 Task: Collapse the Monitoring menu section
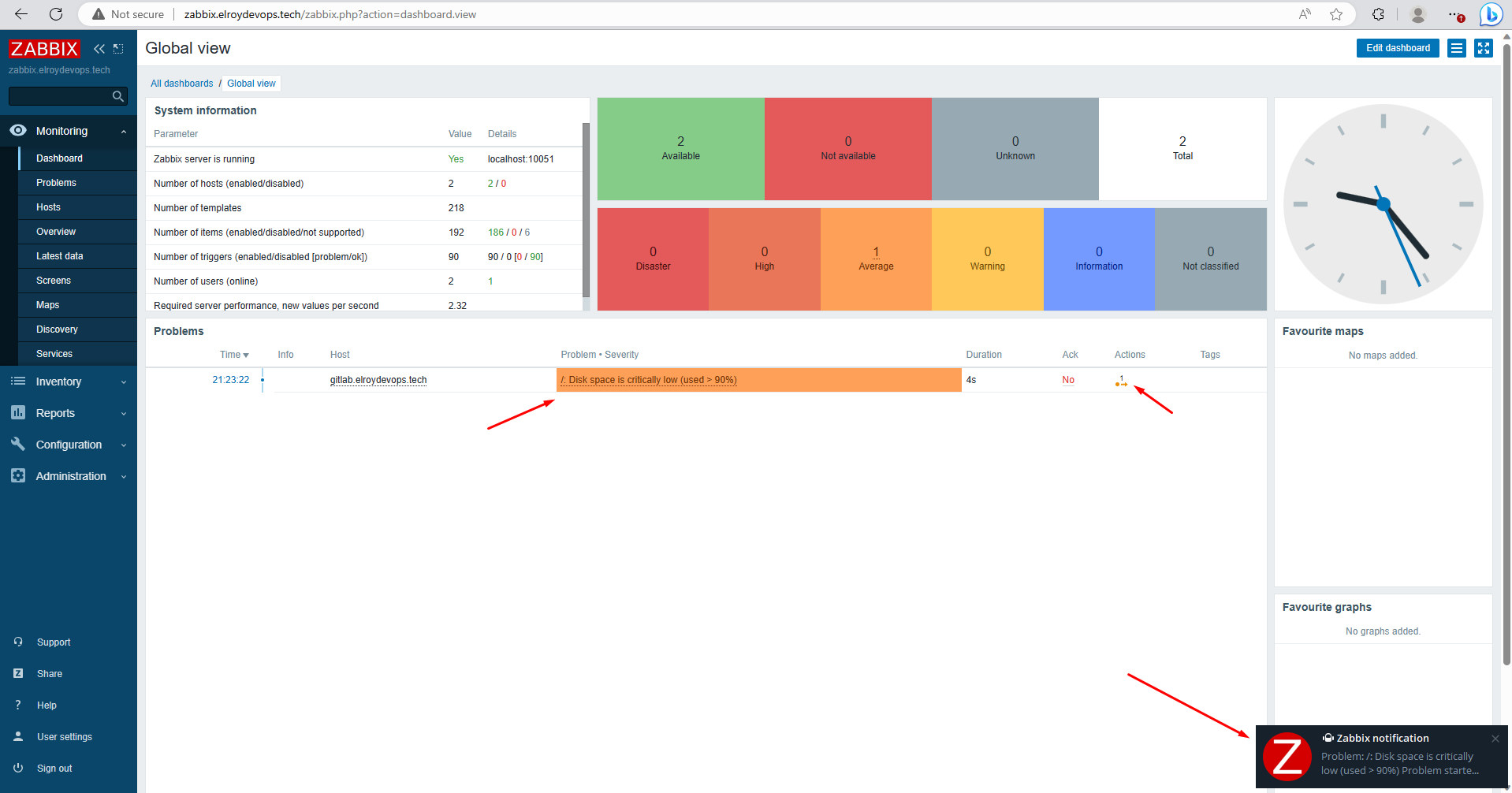[124, 132]
